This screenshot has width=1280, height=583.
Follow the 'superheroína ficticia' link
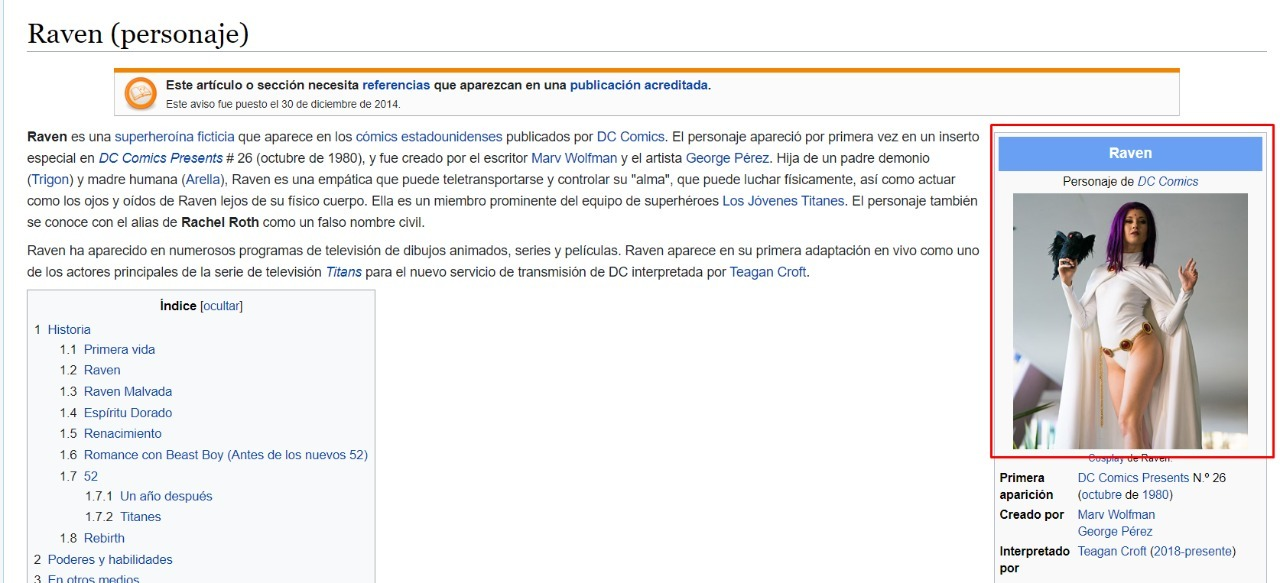[174, 136]
